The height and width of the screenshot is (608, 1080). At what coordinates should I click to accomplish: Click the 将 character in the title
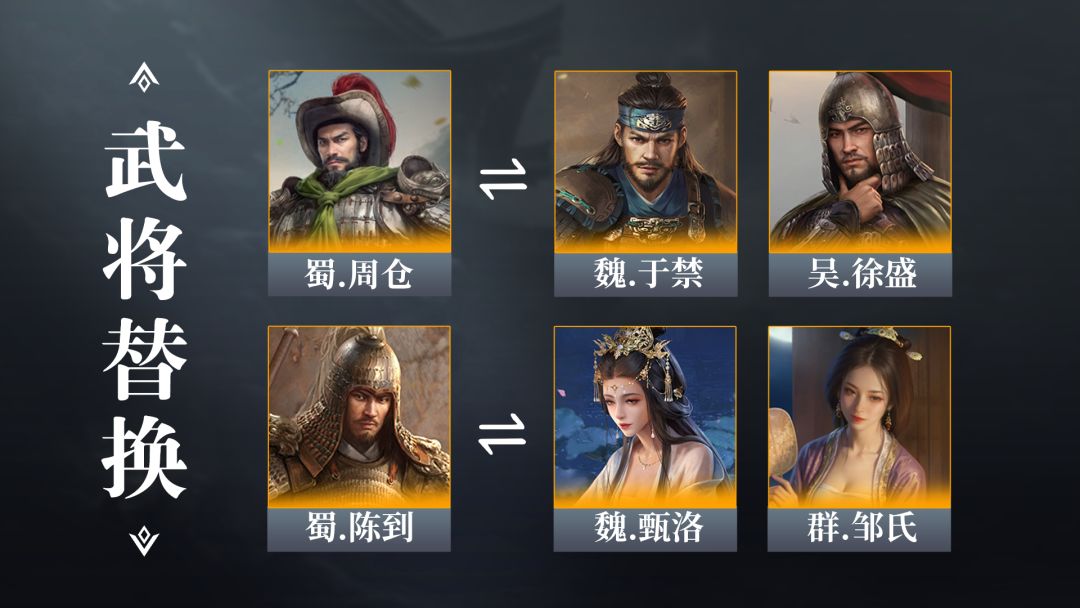(145, 258)
